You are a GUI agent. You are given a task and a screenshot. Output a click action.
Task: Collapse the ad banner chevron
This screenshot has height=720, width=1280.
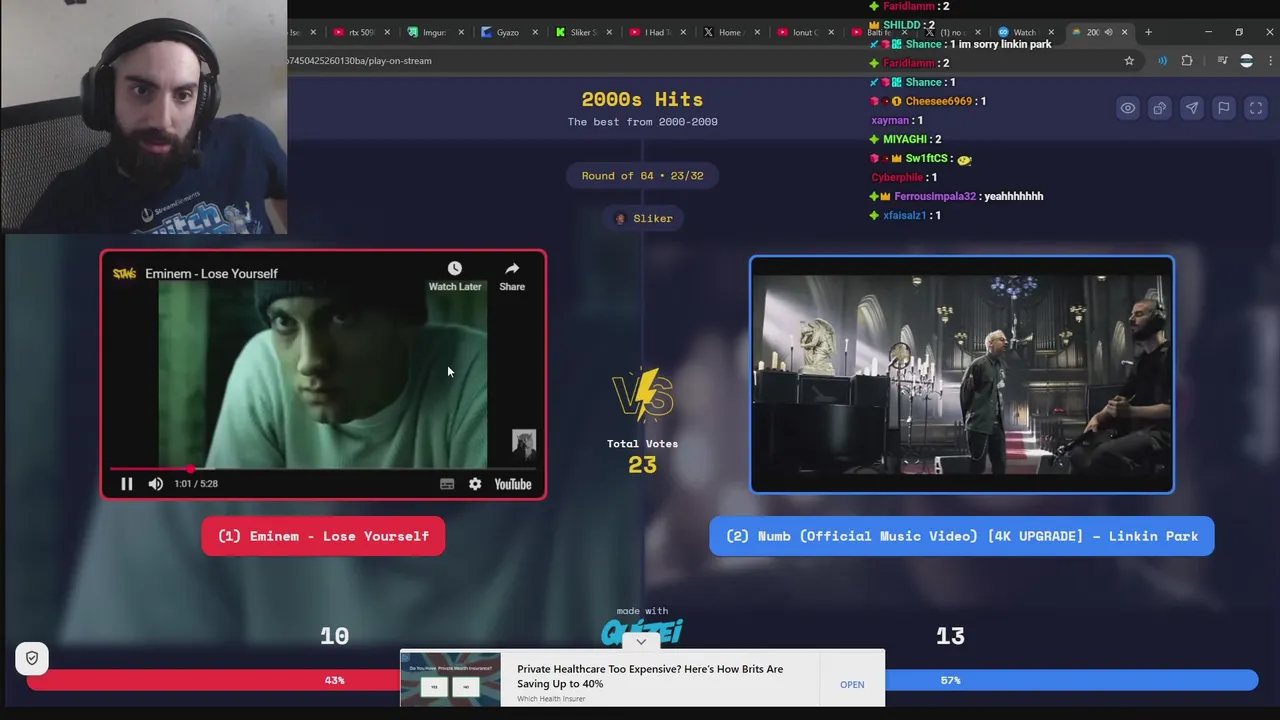tap(641, 642)
